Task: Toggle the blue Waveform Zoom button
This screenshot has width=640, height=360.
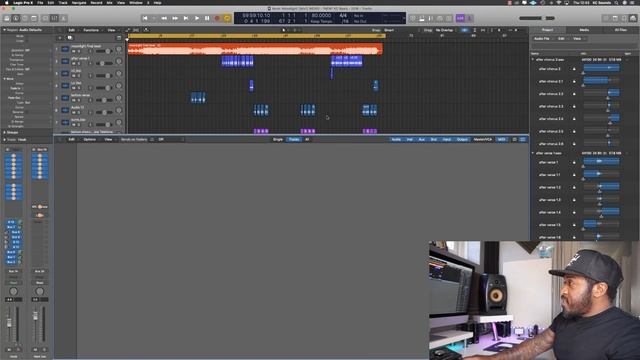Action: 464,30
